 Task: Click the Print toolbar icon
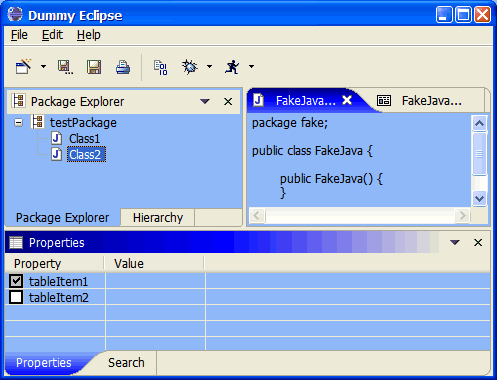pyautogui.click(x=123, y=67)
